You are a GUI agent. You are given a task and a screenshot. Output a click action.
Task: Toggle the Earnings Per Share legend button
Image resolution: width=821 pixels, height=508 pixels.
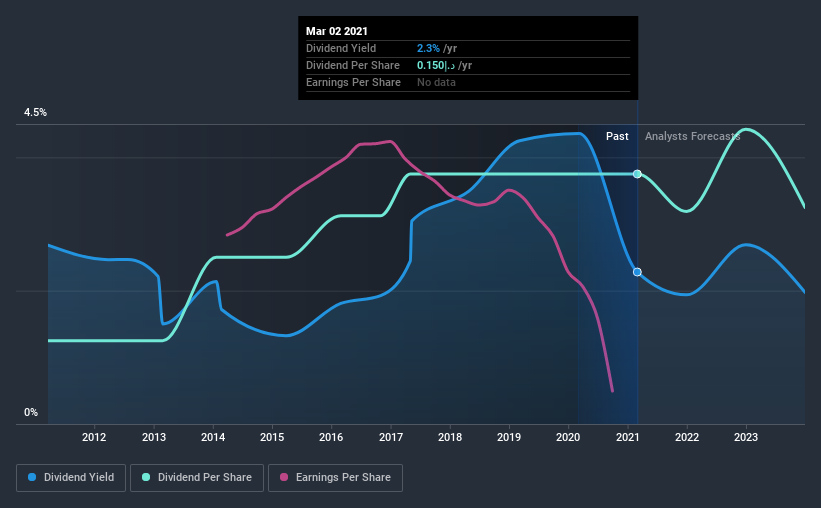335,478
